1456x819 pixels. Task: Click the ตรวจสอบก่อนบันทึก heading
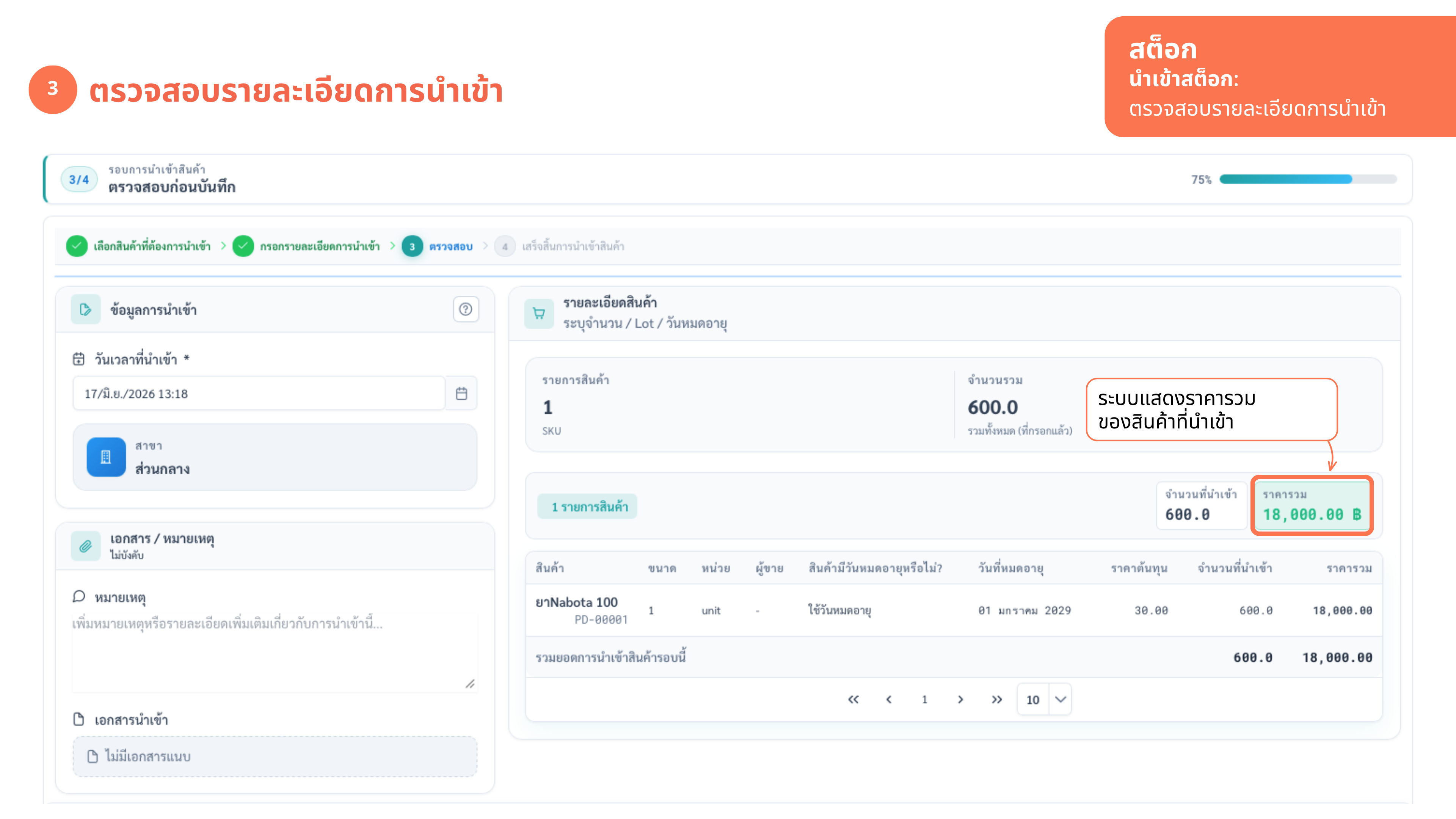coord(171,187)
